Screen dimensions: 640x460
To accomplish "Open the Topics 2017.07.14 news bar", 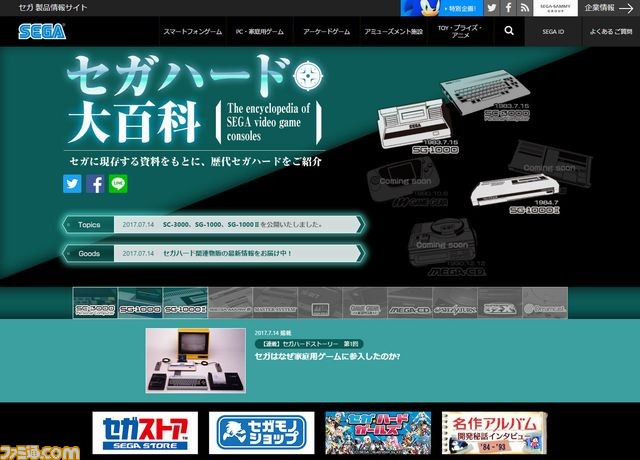I will click(213, 224).
